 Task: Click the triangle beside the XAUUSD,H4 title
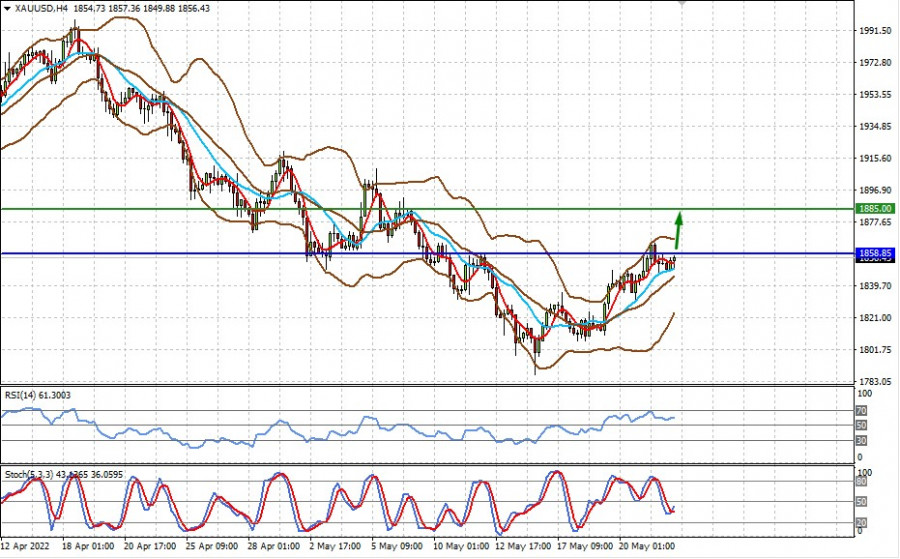click(x=7, y=8)
